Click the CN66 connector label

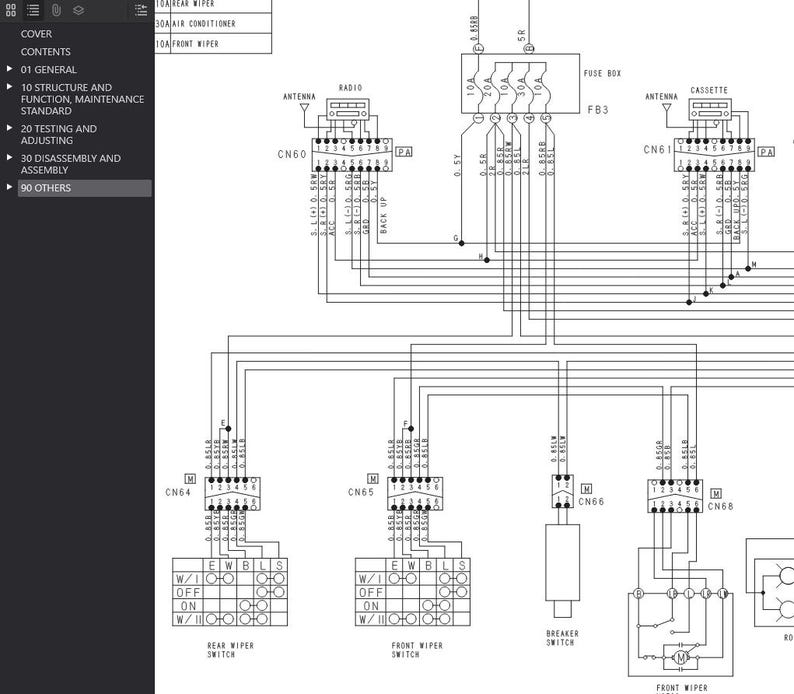point(591,502)
